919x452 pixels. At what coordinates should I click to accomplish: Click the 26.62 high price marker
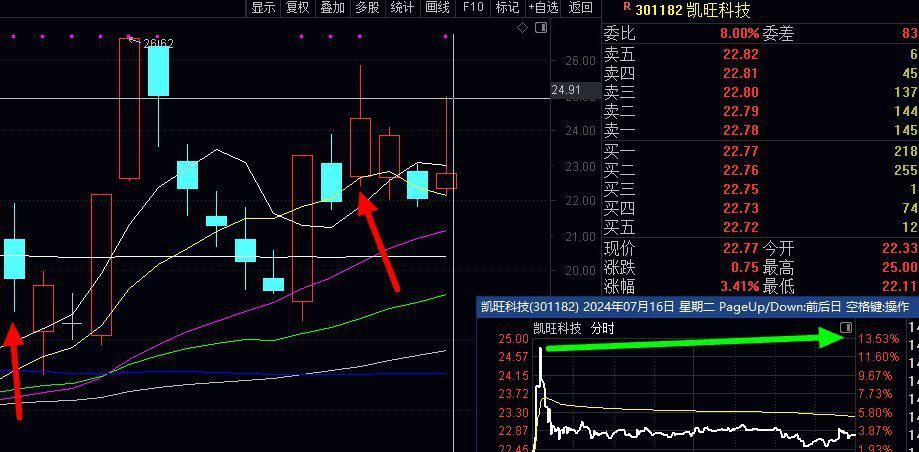coord(157,43)
